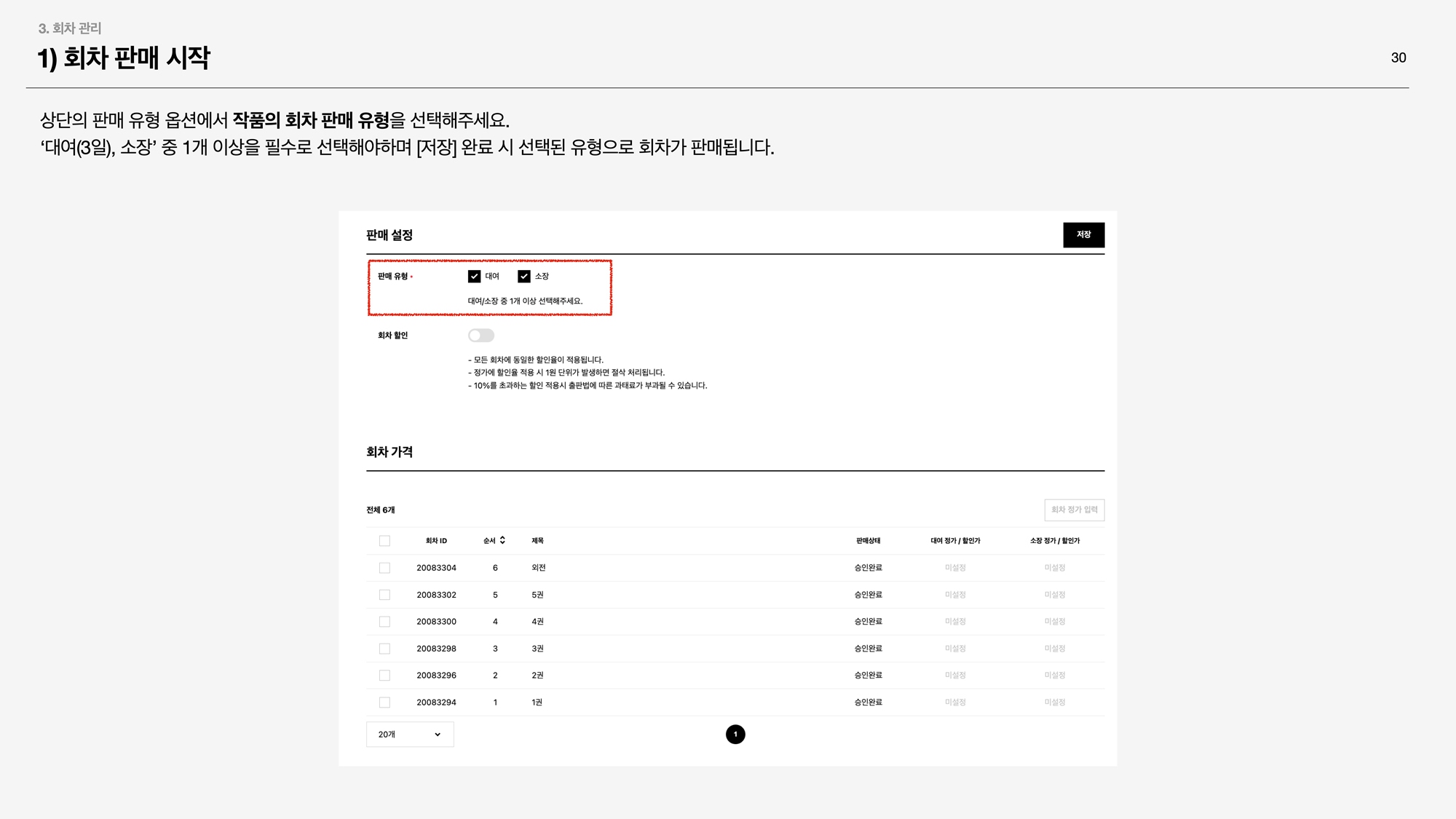
Task: Click 소장 미설정 price in 1권 row
Action: (x=1055, y=703)
